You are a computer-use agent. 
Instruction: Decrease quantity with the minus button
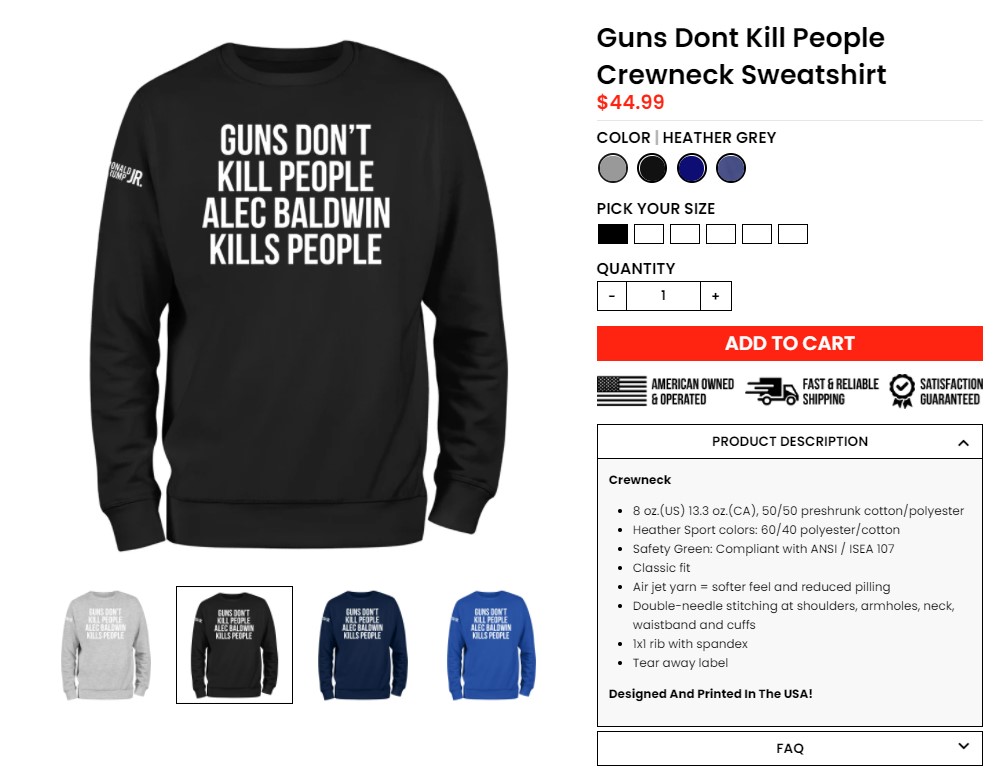611,296
